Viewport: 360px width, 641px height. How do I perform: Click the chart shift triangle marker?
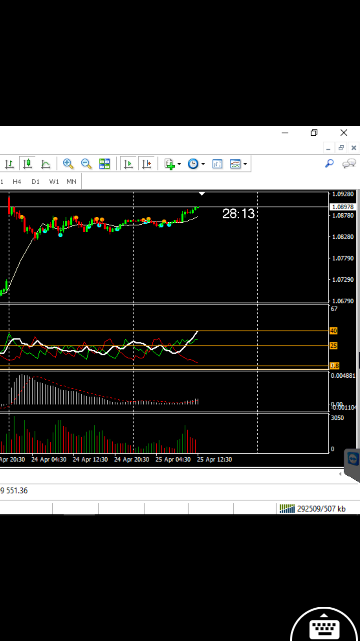tap(202, 193)
